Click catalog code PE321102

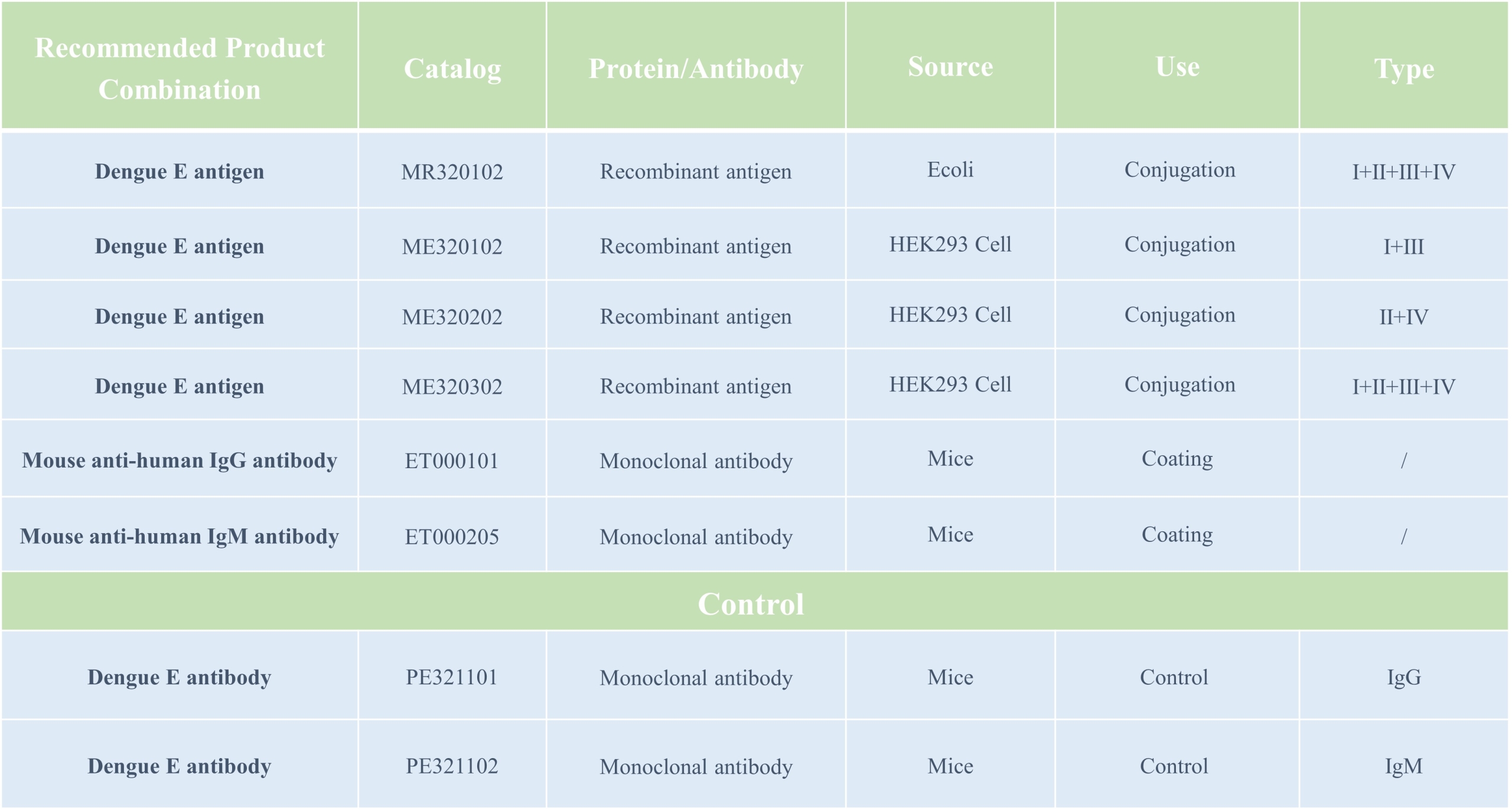(x=452, y=766)
